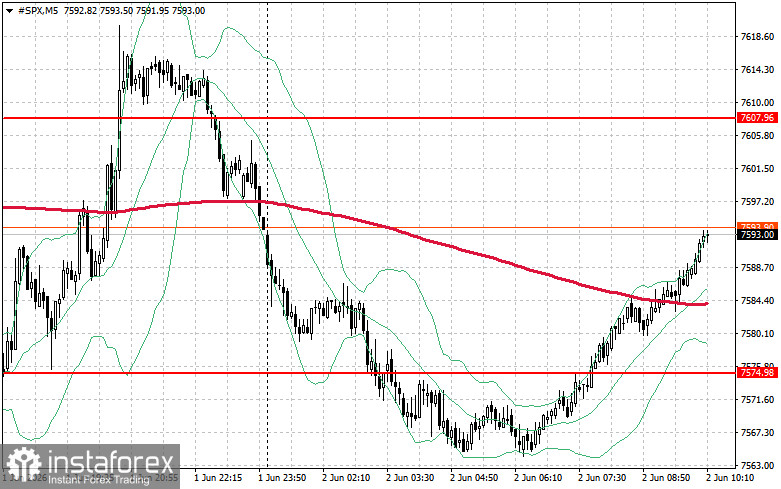Open the instaforex watermark text link

point(110,462)
